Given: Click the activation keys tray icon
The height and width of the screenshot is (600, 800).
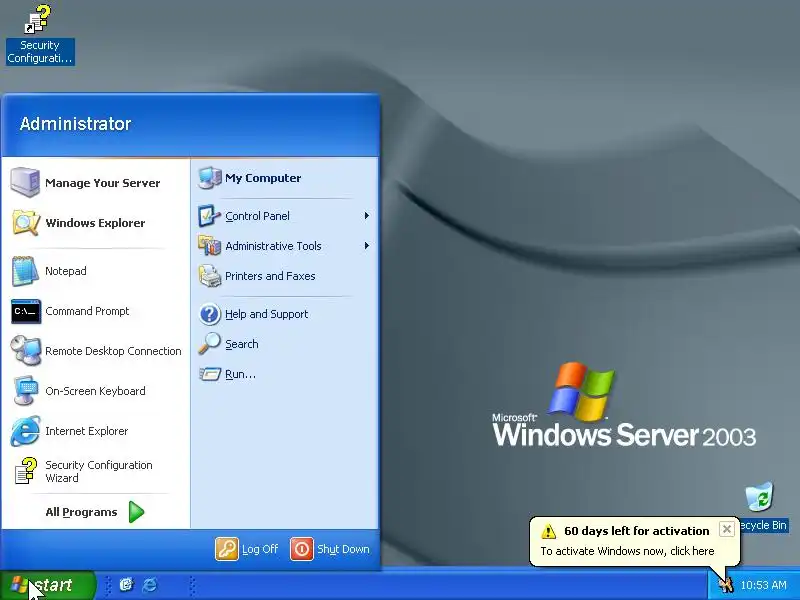Looking at the screenshot, I should [x=725, y=585].
